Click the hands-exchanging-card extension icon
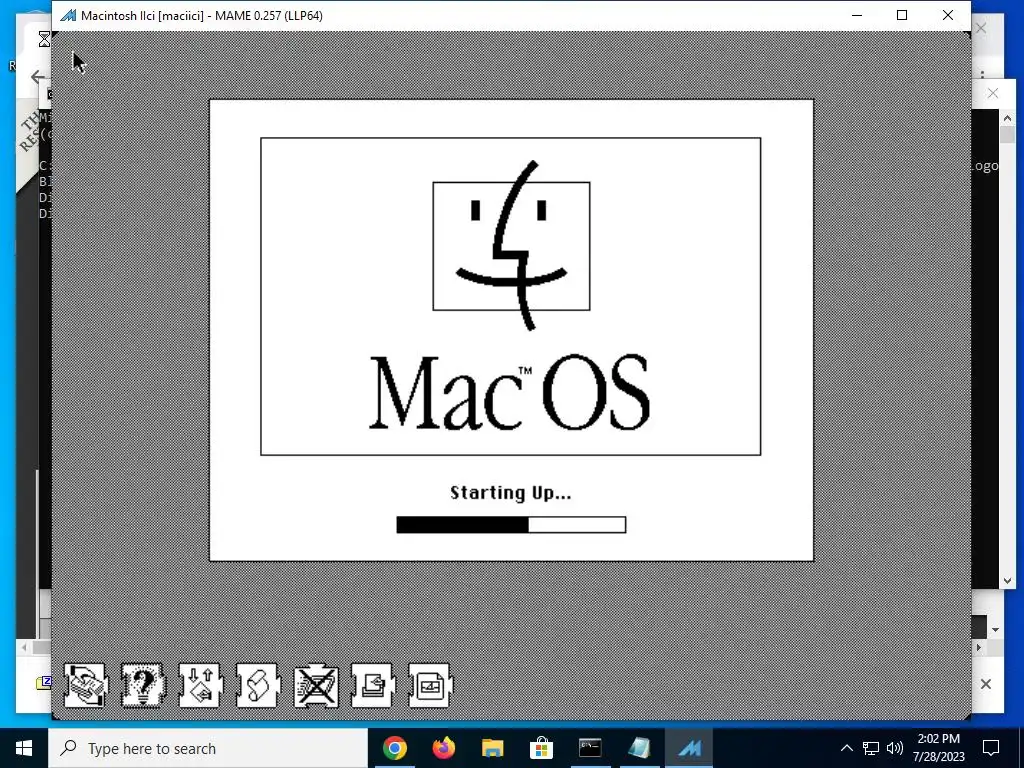 85,685
